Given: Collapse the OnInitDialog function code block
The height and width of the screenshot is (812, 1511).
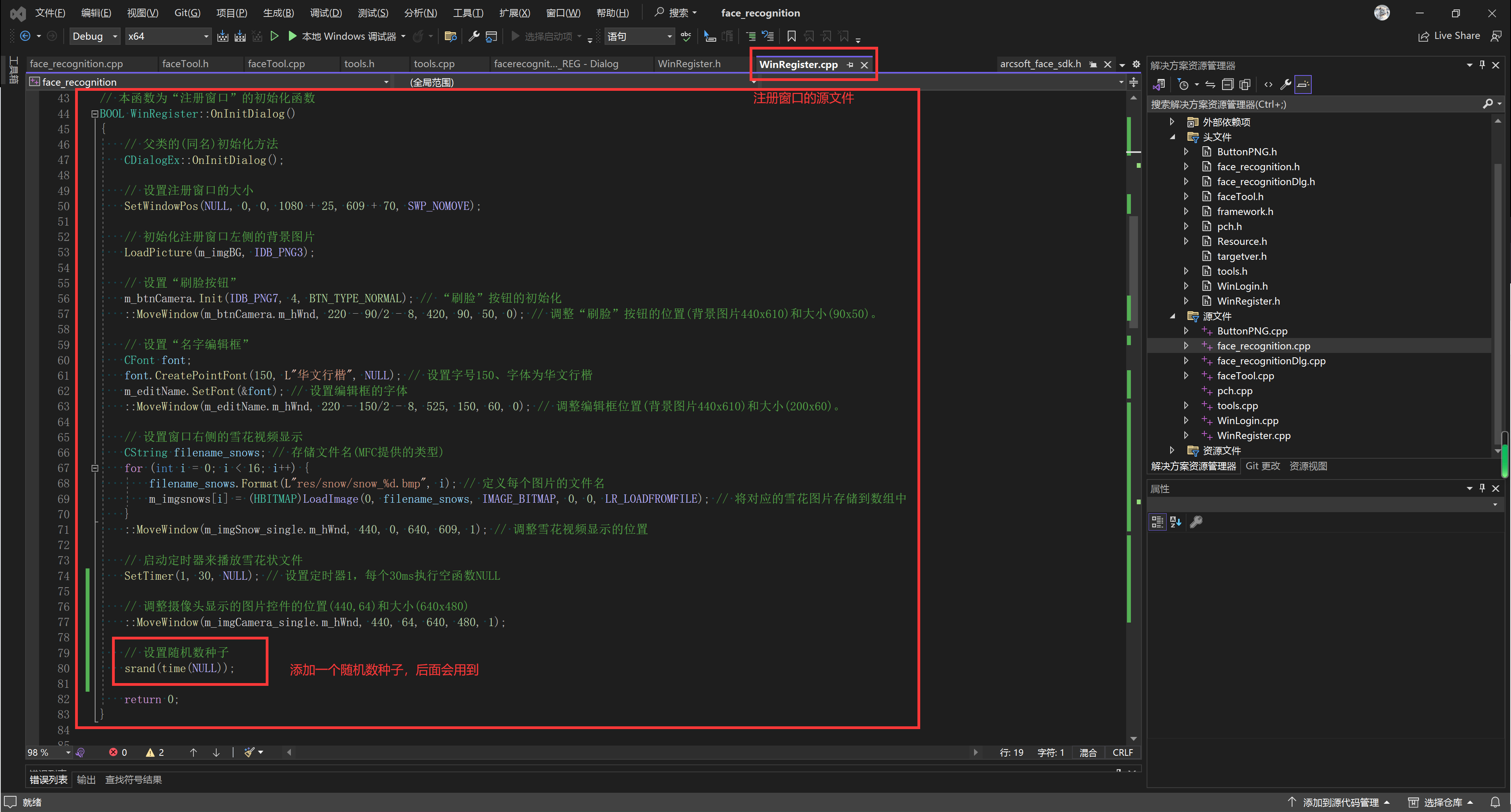Looking at the screenshot, I should coord(94,114).
